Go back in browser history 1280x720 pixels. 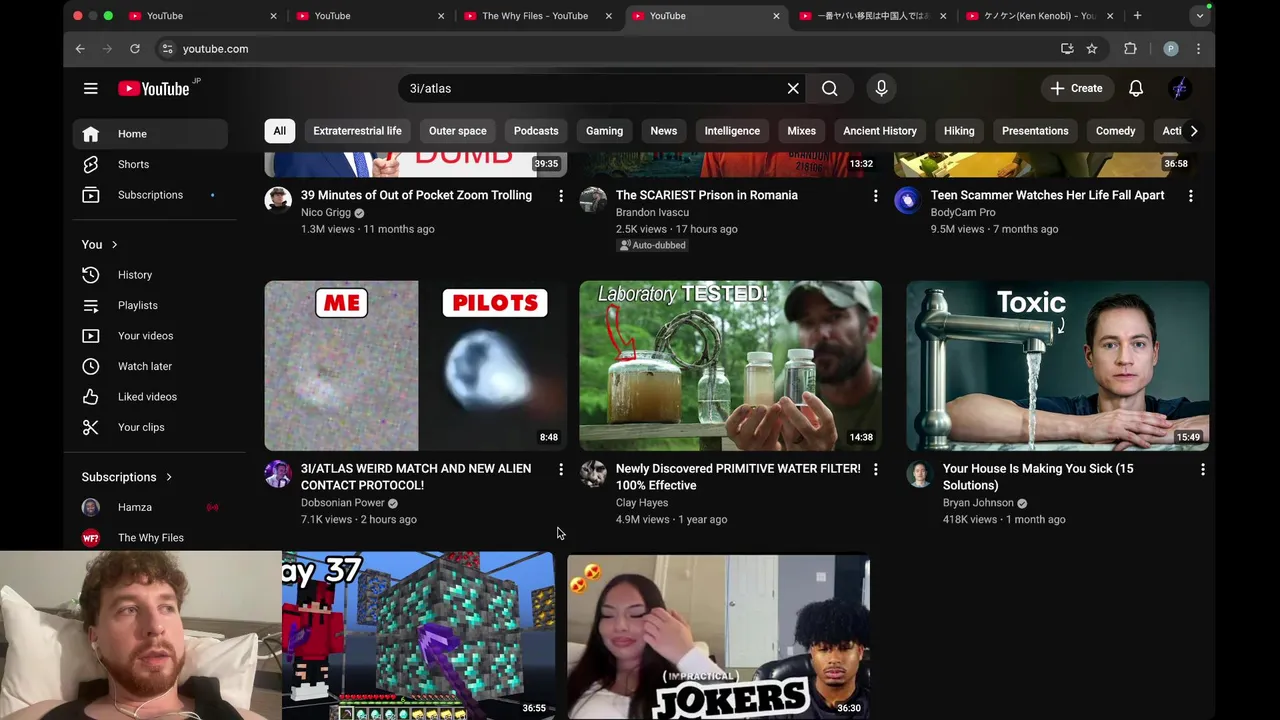tap(80, 48)
